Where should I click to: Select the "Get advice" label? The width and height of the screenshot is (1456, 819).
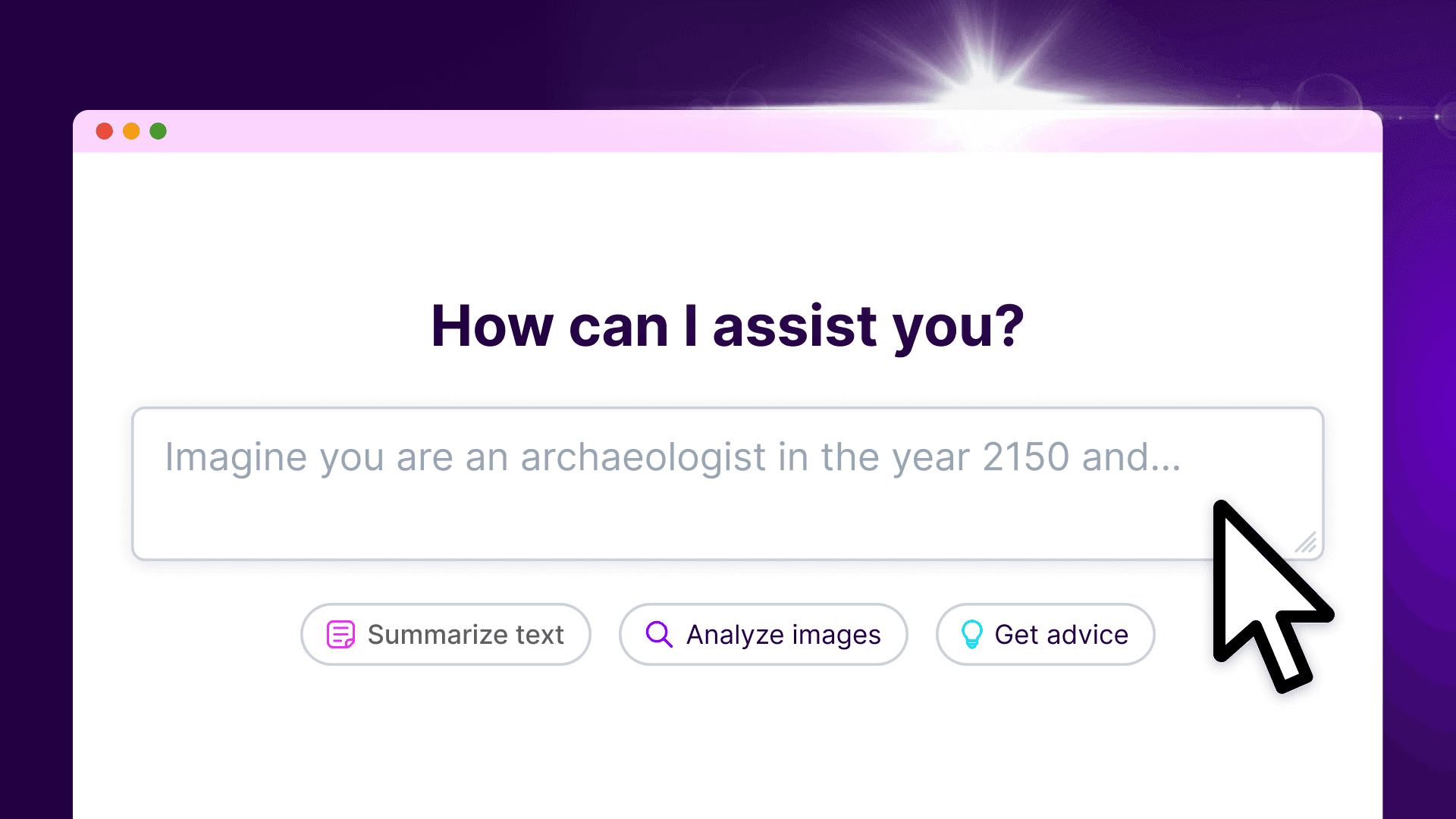coord(1061,635)
